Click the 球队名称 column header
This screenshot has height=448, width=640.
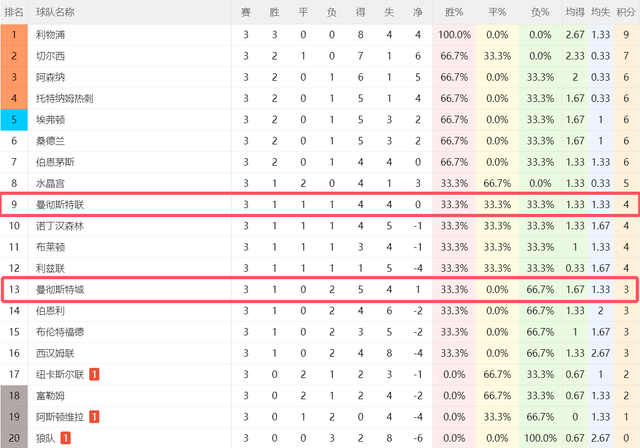55,12
